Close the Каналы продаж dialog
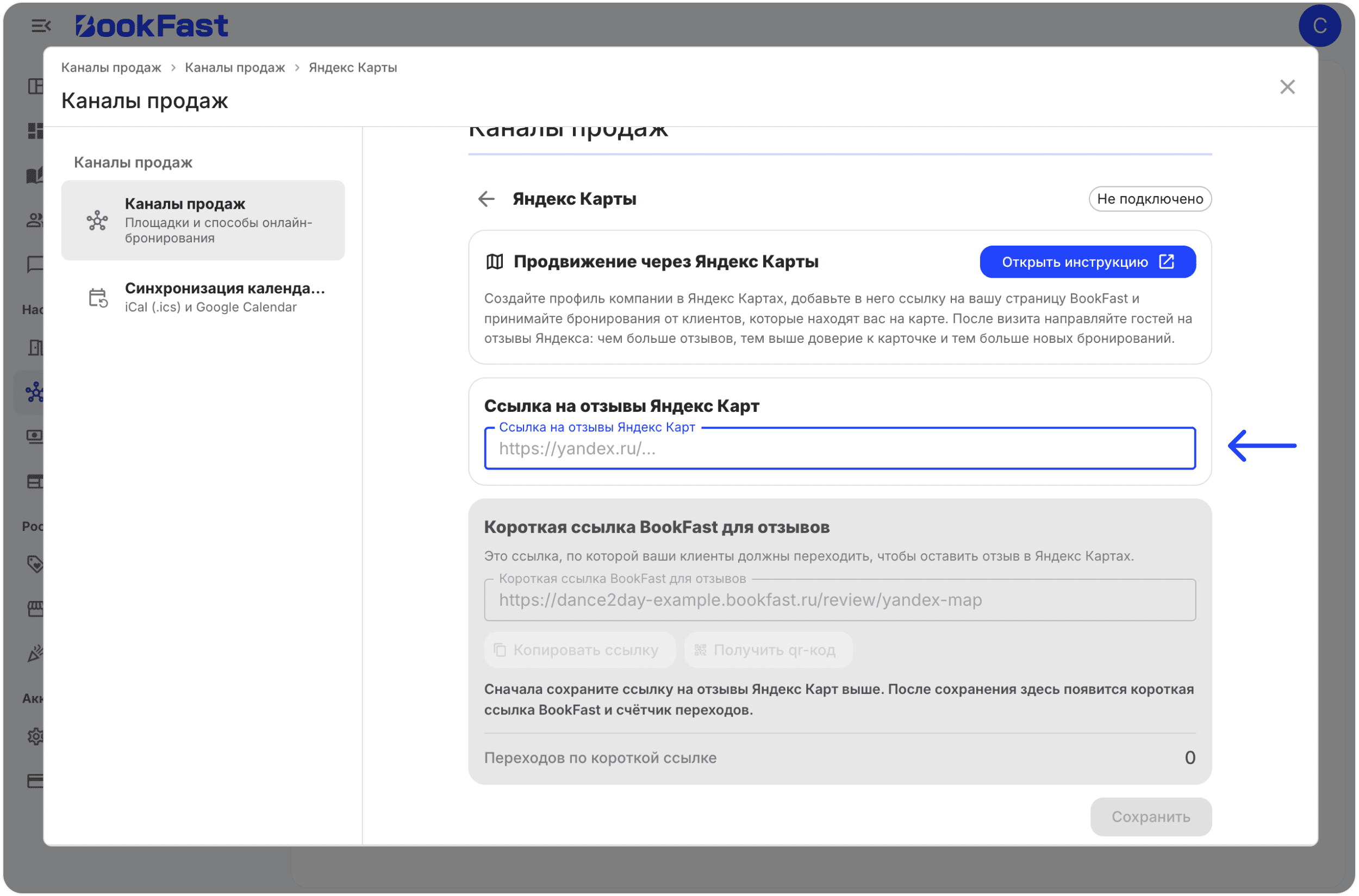 click(1288, 87)
